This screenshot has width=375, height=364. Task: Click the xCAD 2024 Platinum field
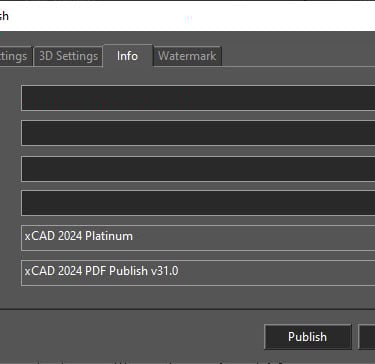198,238
